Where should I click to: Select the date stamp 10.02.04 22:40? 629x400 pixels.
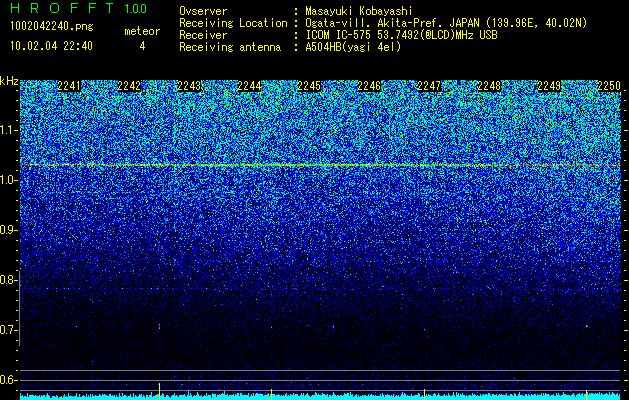click(x=51, y=46)
